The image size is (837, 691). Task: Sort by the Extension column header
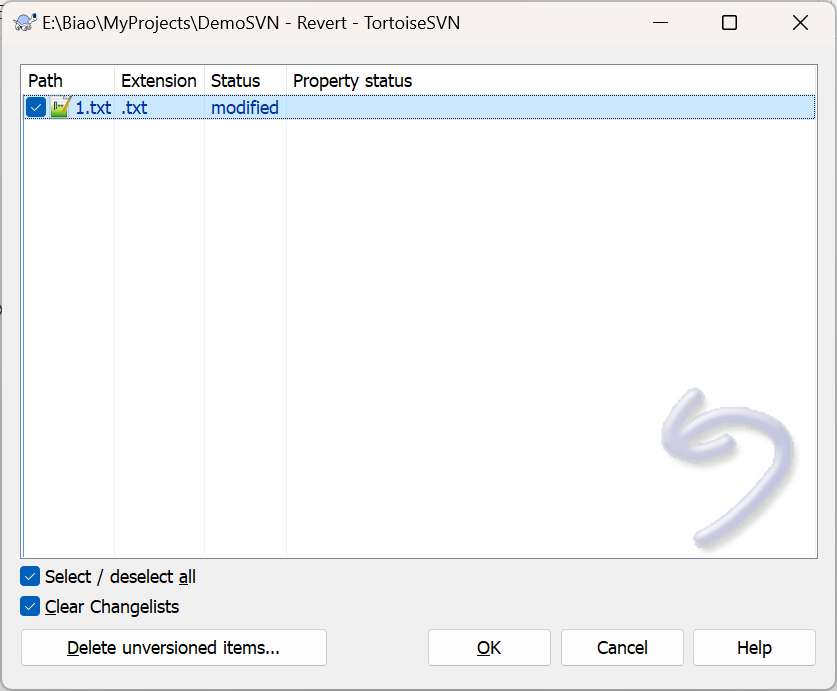click(x=159, y=81)
